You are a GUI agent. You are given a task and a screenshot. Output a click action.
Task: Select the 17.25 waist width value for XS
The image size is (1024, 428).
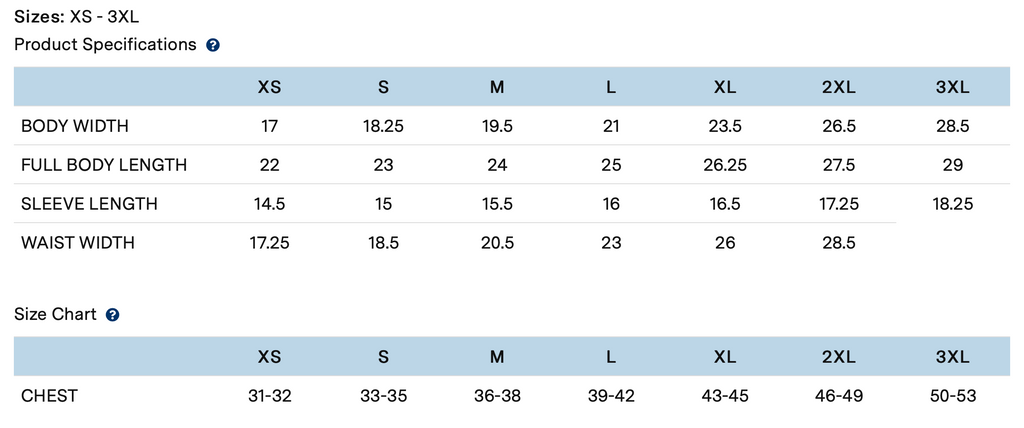pos(269,243)
